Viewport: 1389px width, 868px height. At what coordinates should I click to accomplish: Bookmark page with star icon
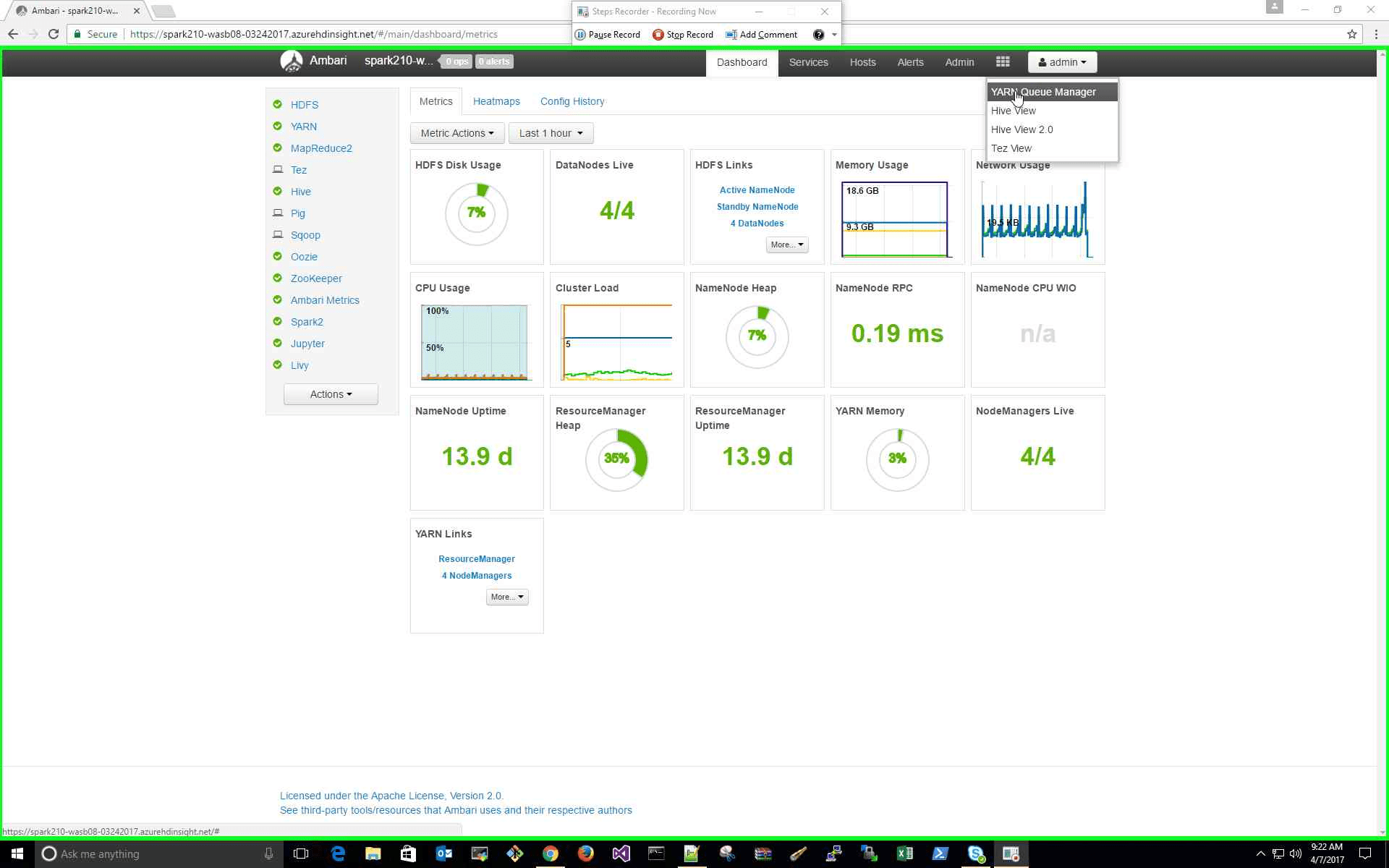[1351, 34]
